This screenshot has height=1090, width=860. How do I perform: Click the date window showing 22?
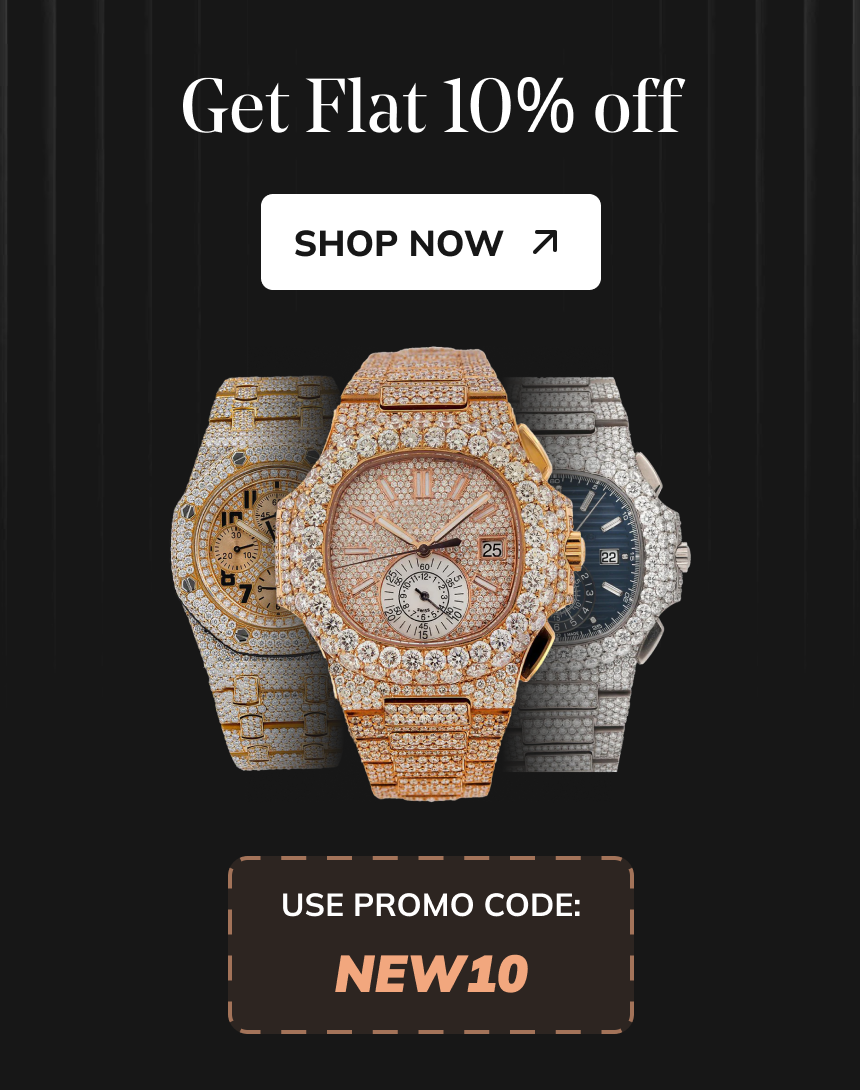click(x=609, y=557)
